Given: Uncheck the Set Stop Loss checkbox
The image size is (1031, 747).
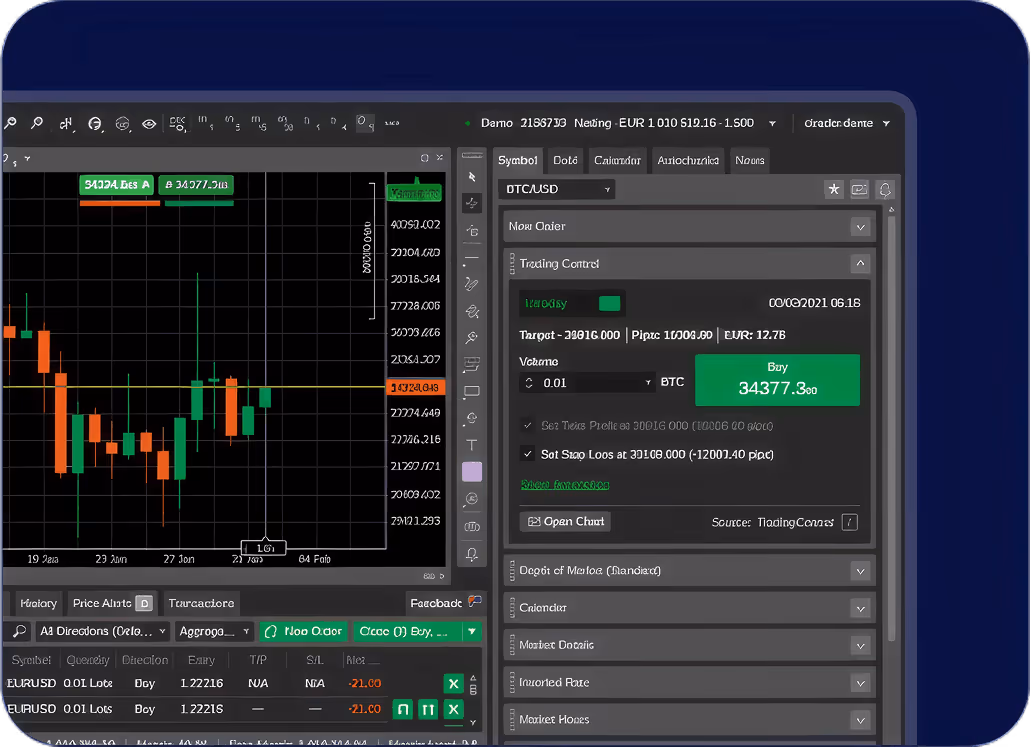Looking at the screenshot, I should pos(527,454).
